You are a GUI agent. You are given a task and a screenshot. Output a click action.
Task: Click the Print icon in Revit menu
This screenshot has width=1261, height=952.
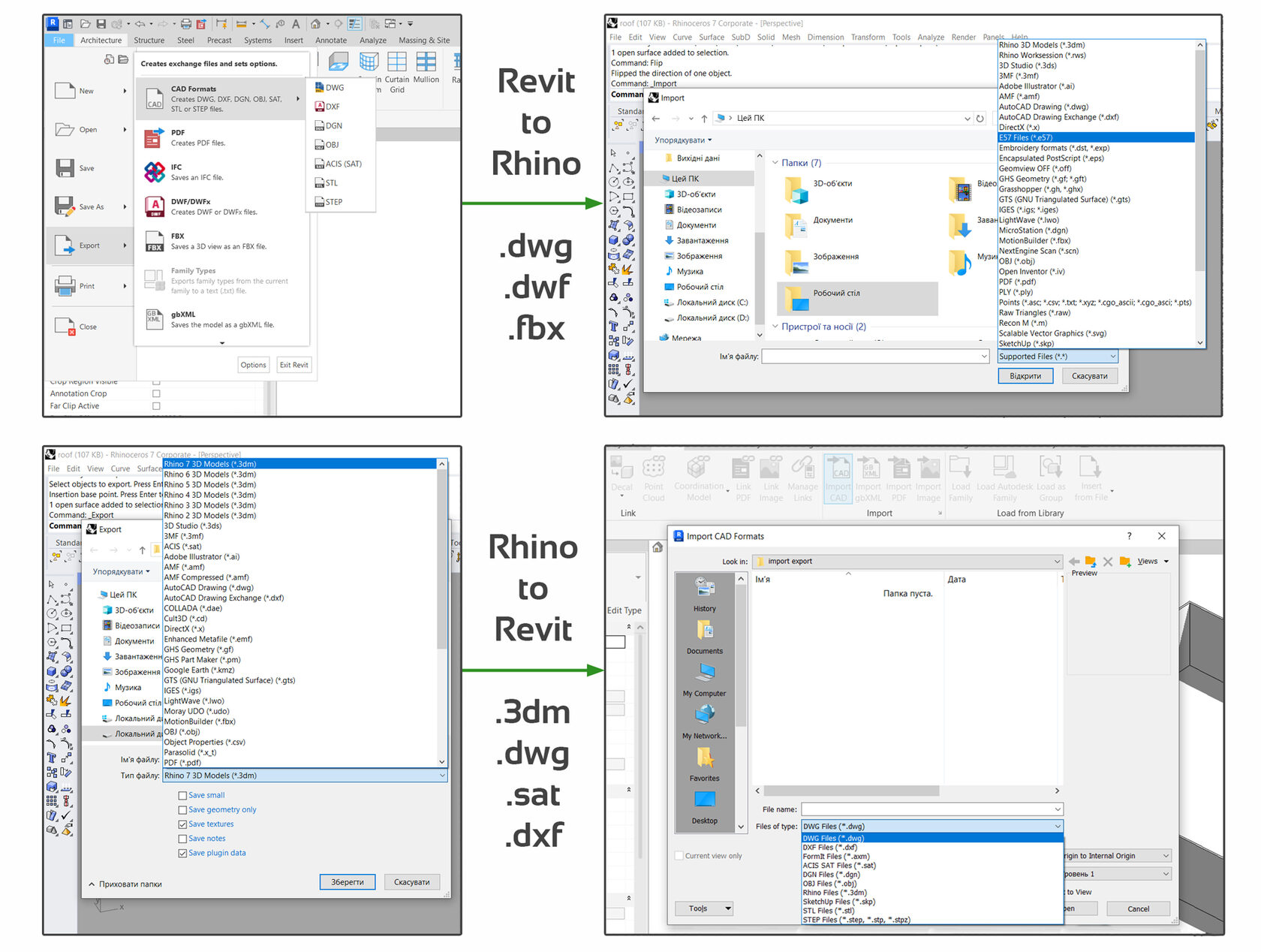point(65,285)
